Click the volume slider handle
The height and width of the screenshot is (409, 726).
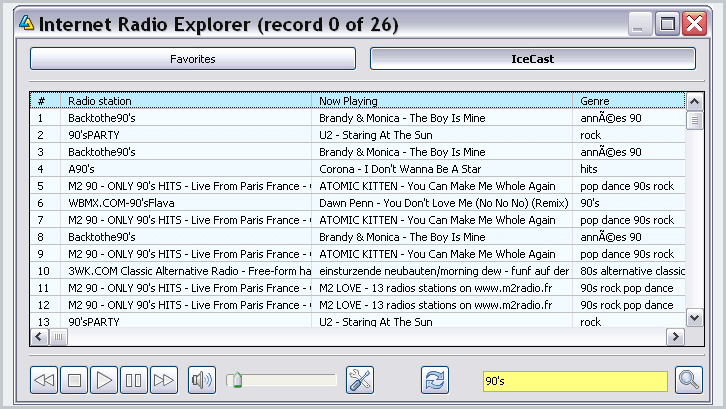(x=237, y=380)
